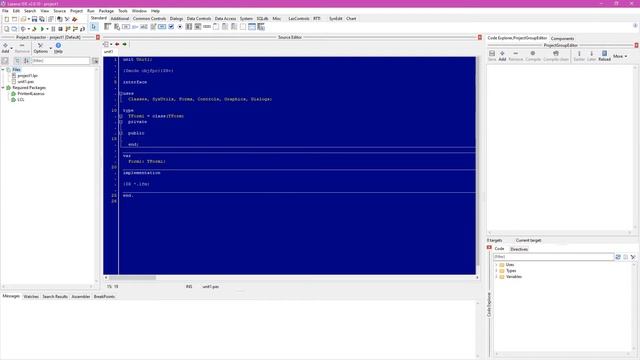
Task: Collapse the uses code fold marker
Action: point(121,93)
